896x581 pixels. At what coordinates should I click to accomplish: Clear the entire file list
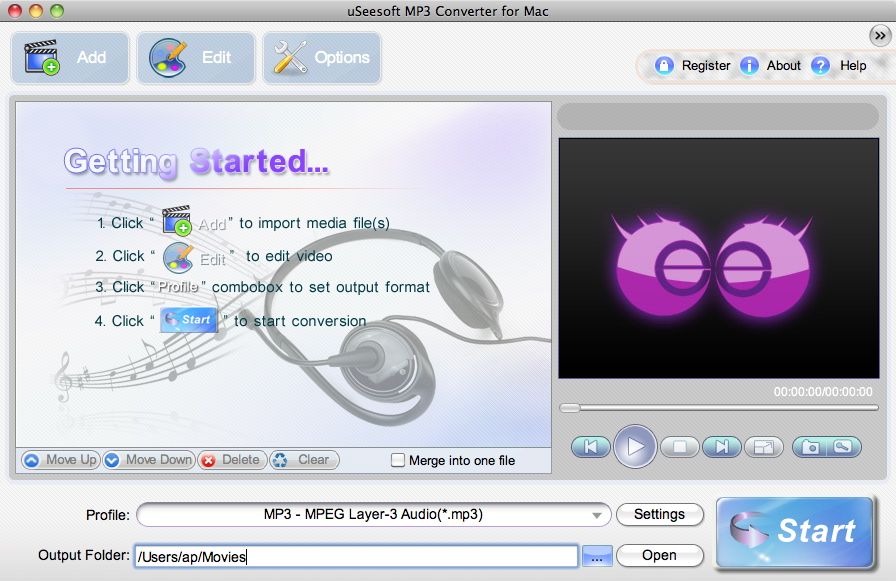[303, 460]
